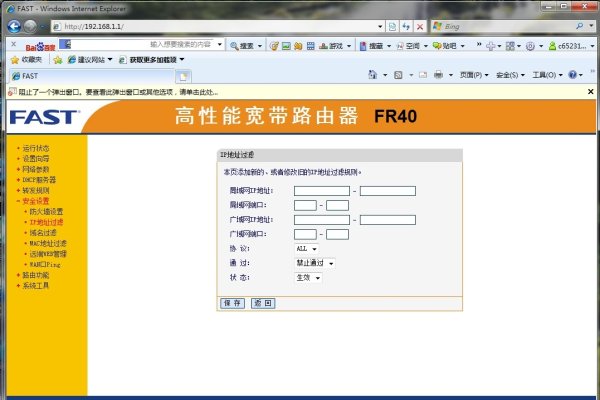Viewport: 600px width, 400px height.
Task: Open the 收藏夹 Favorites star button
Action: 26,60
